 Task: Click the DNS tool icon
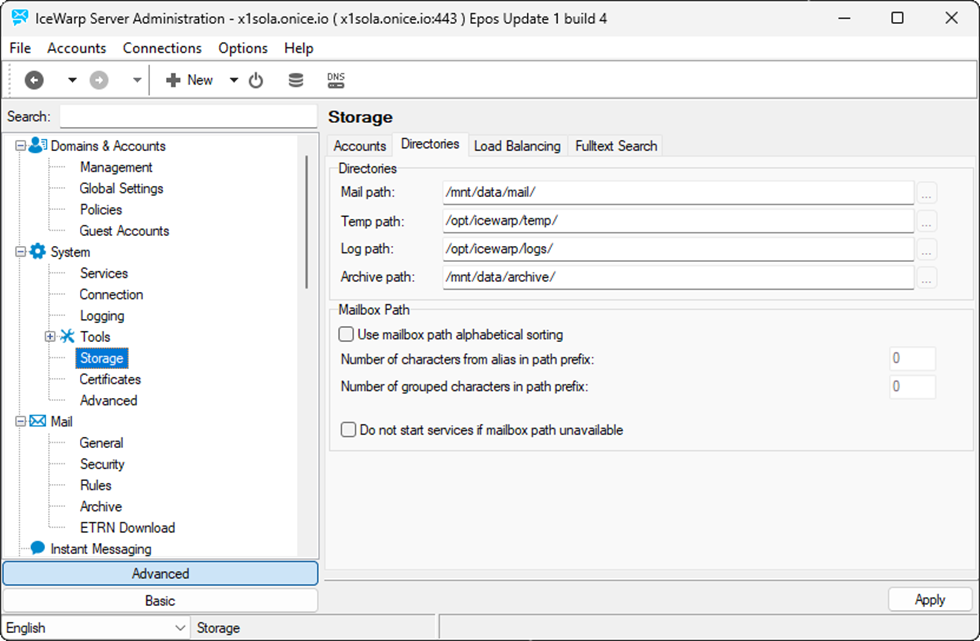pyautogui.click(x=336, y=80)
